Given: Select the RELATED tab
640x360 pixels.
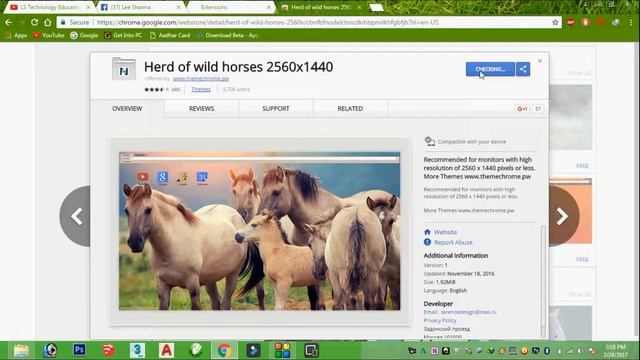Looking at the screenshot, I should pos(350,109).
